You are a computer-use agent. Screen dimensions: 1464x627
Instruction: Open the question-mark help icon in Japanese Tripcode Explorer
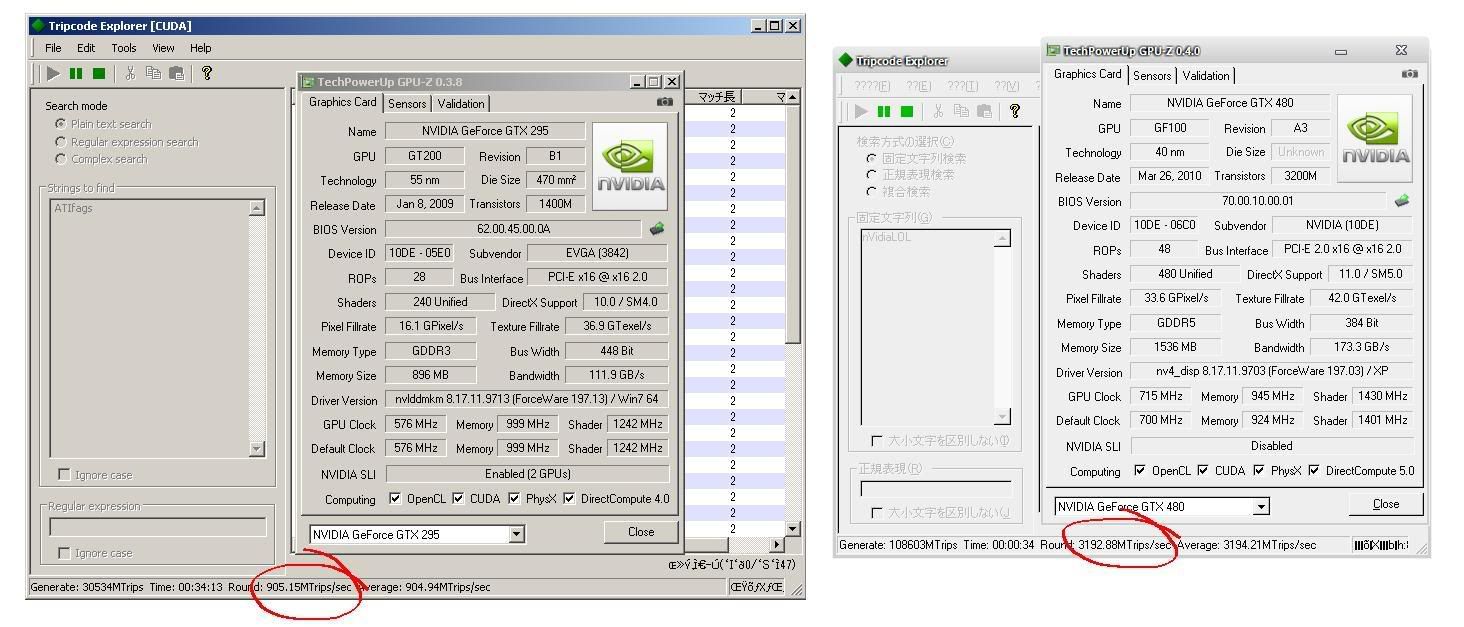tap(1015, 111)
